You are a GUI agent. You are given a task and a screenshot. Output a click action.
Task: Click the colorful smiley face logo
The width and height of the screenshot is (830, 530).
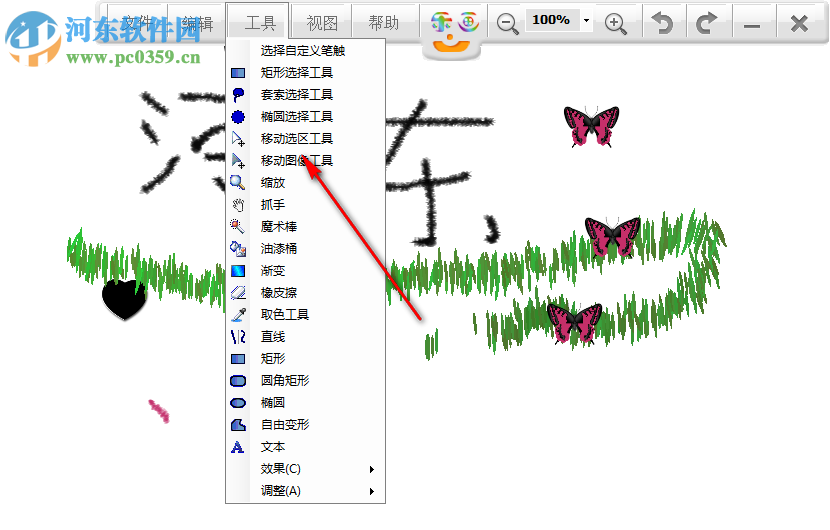(453, 31)
